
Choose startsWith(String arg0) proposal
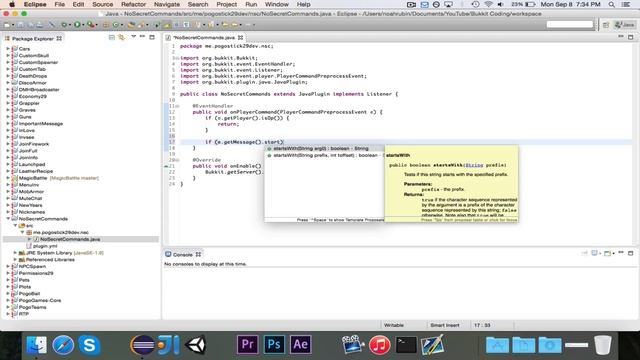[324, 149]
